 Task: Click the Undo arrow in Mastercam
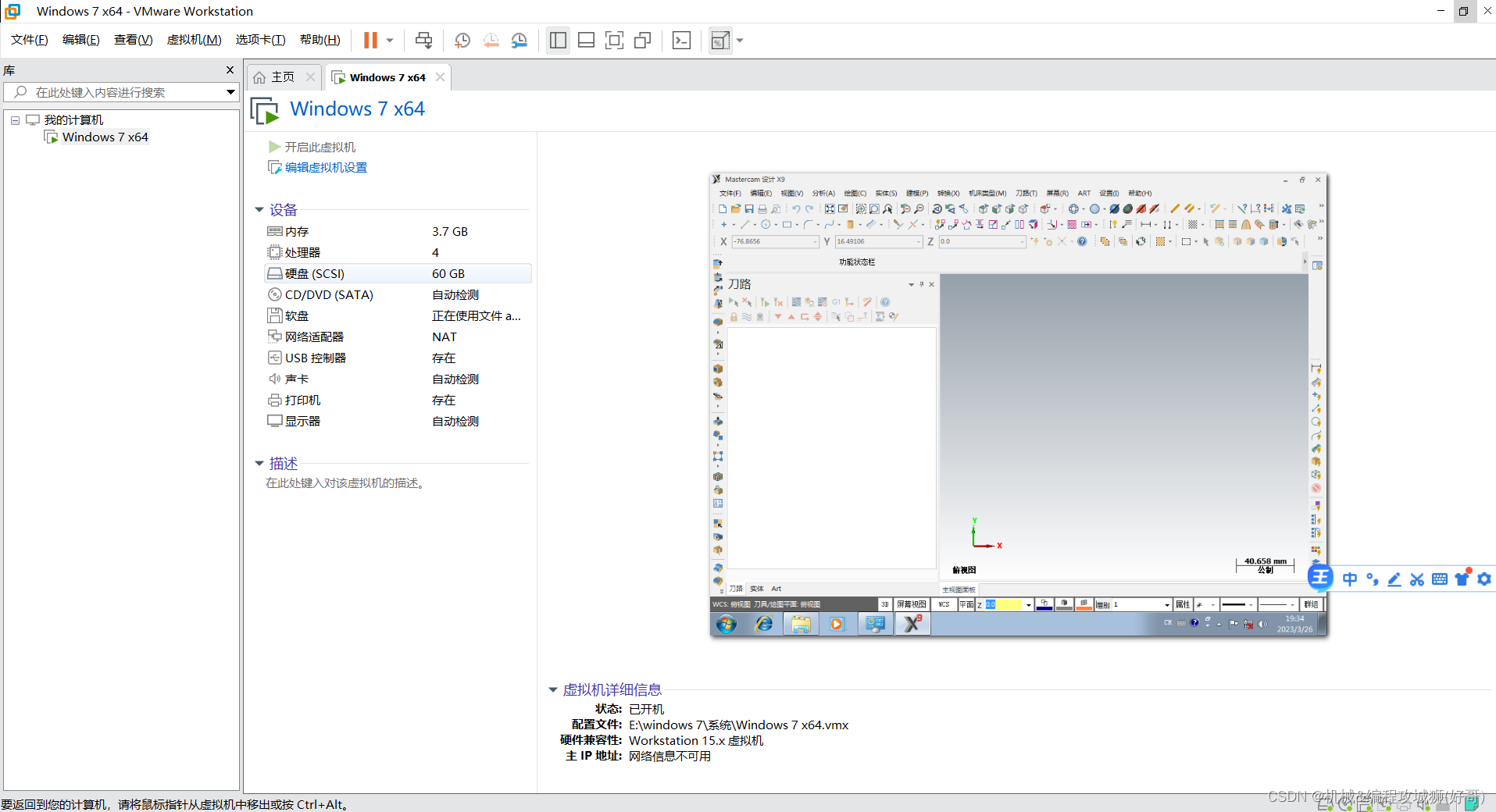(x=796, y=208)
